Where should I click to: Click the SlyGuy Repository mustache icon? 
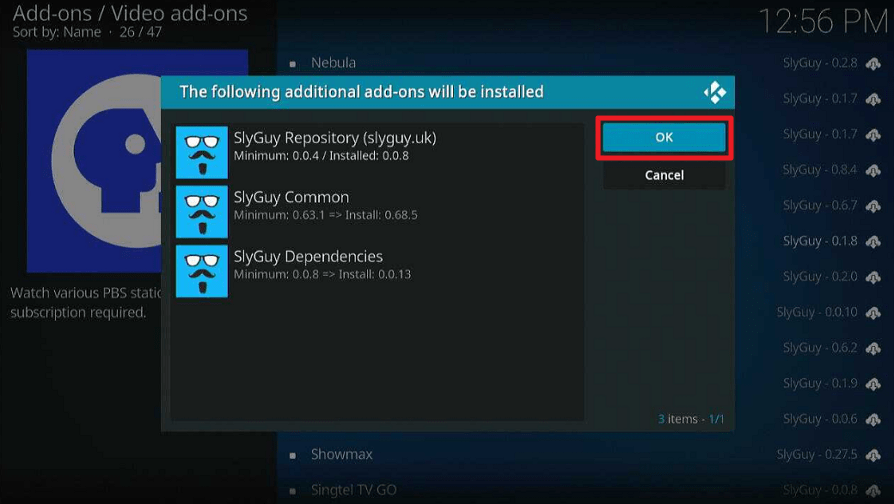coord(202,152)
